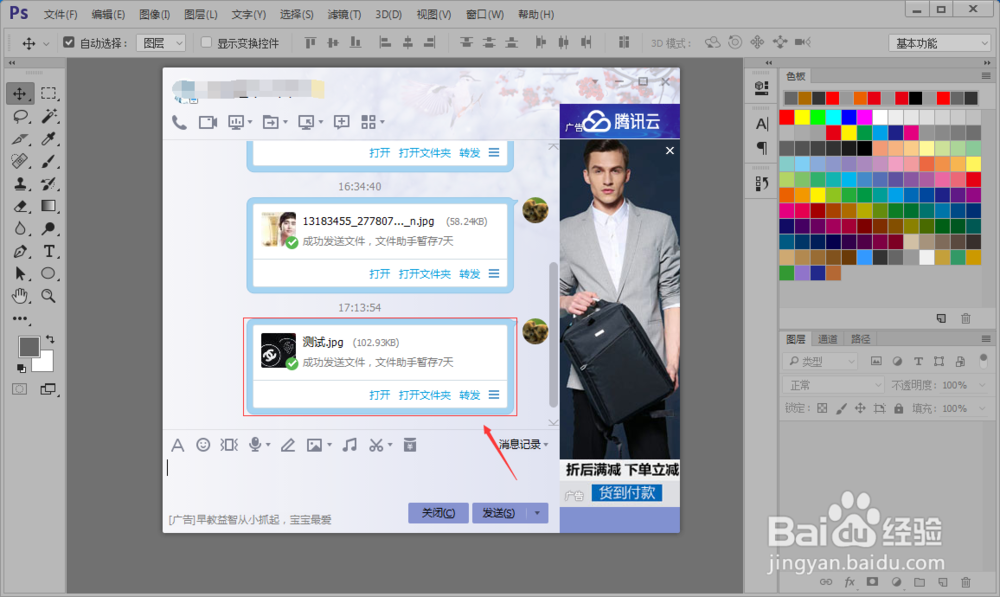Toggle layer filter on/off switch

pyautogui.click(x=983, y=361)
